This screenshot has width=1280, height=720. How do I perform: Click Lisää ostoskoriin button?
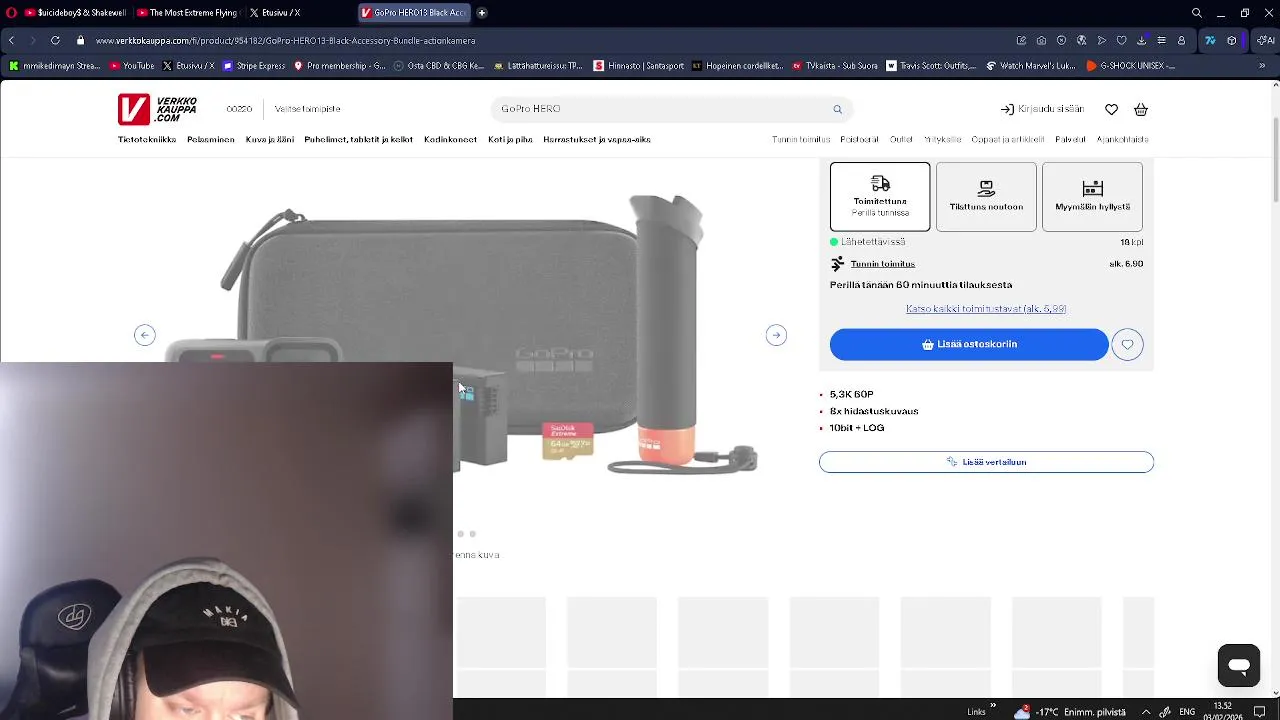[969, 344]
